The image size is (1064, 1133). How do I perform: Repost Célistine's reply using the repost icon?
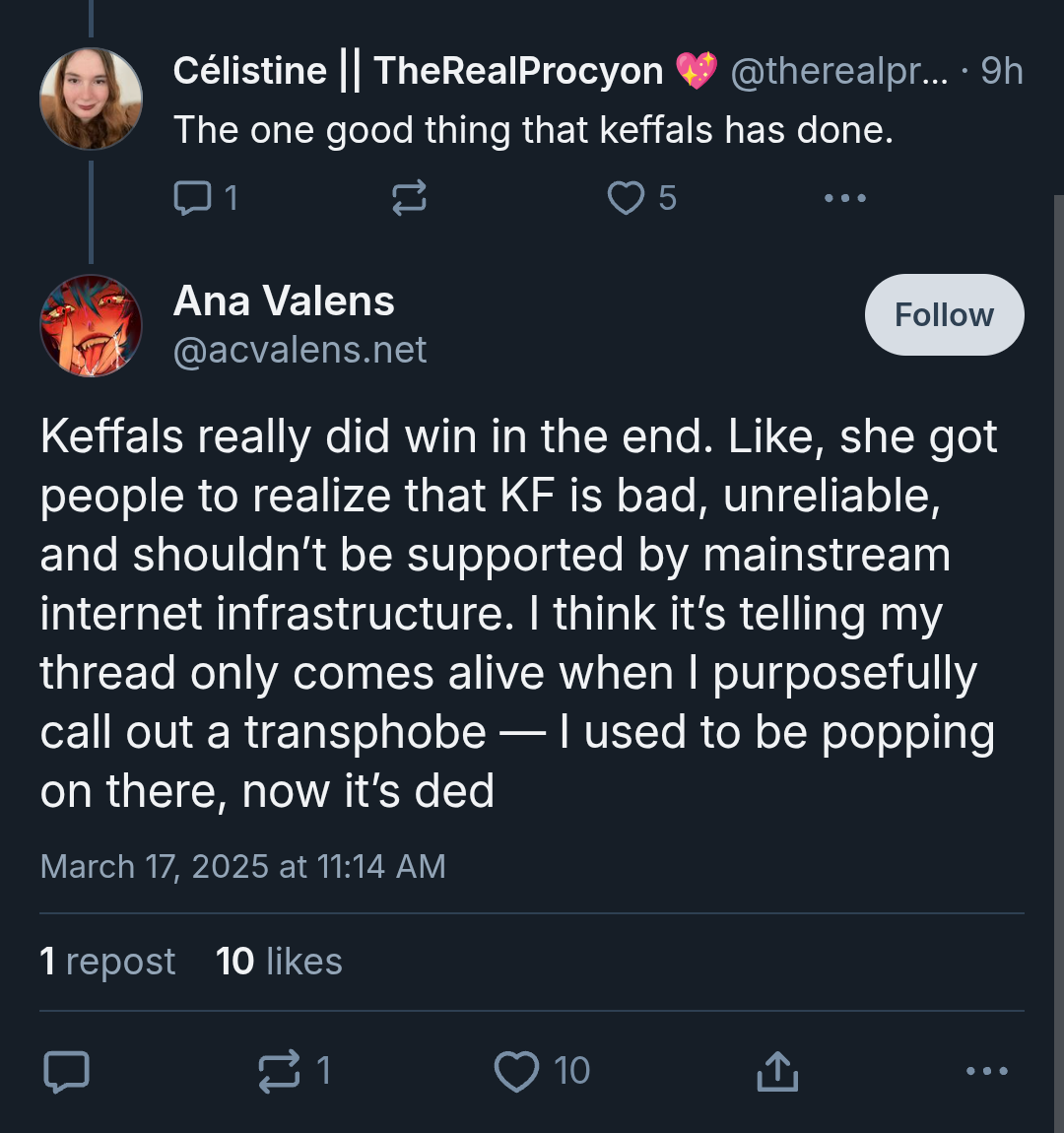(x=409, y=198)
